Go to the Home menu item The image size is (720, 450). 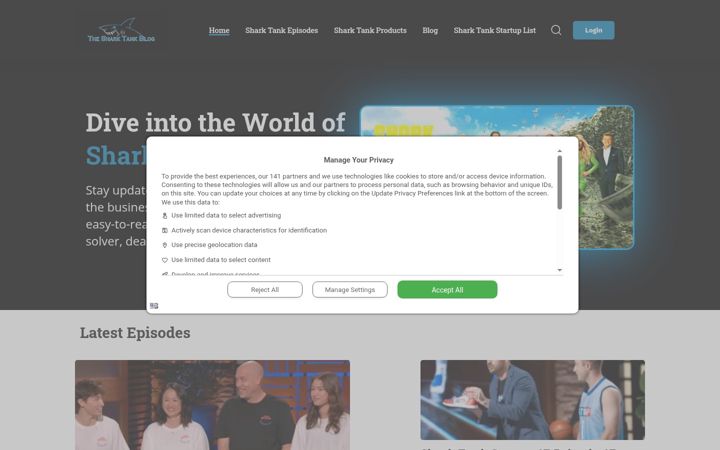coord(219,30)
